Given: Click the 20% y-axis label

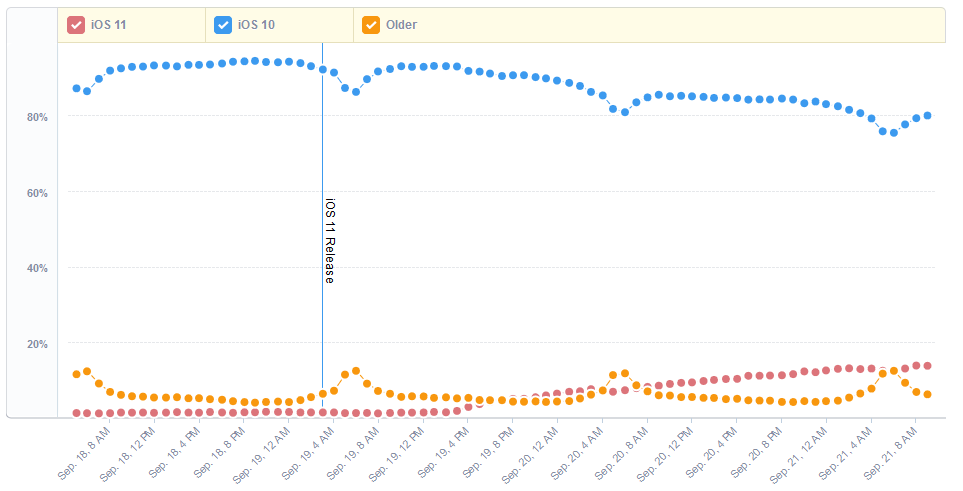Looking at the screenshot, I should point(38,345).
